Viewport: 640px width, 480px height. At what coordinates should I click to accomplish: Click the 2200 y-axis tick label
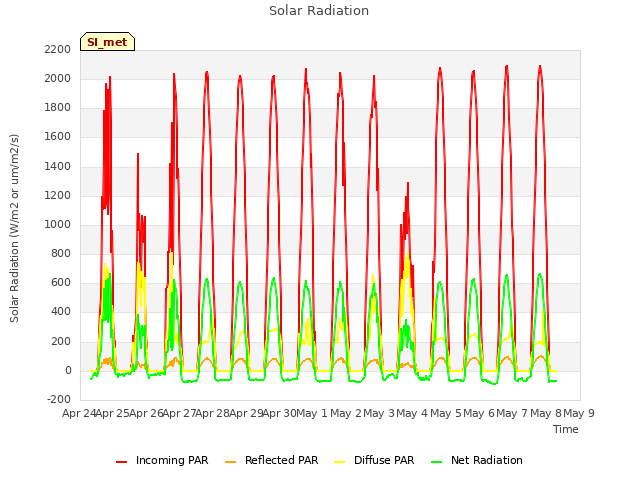click(58, 49)
